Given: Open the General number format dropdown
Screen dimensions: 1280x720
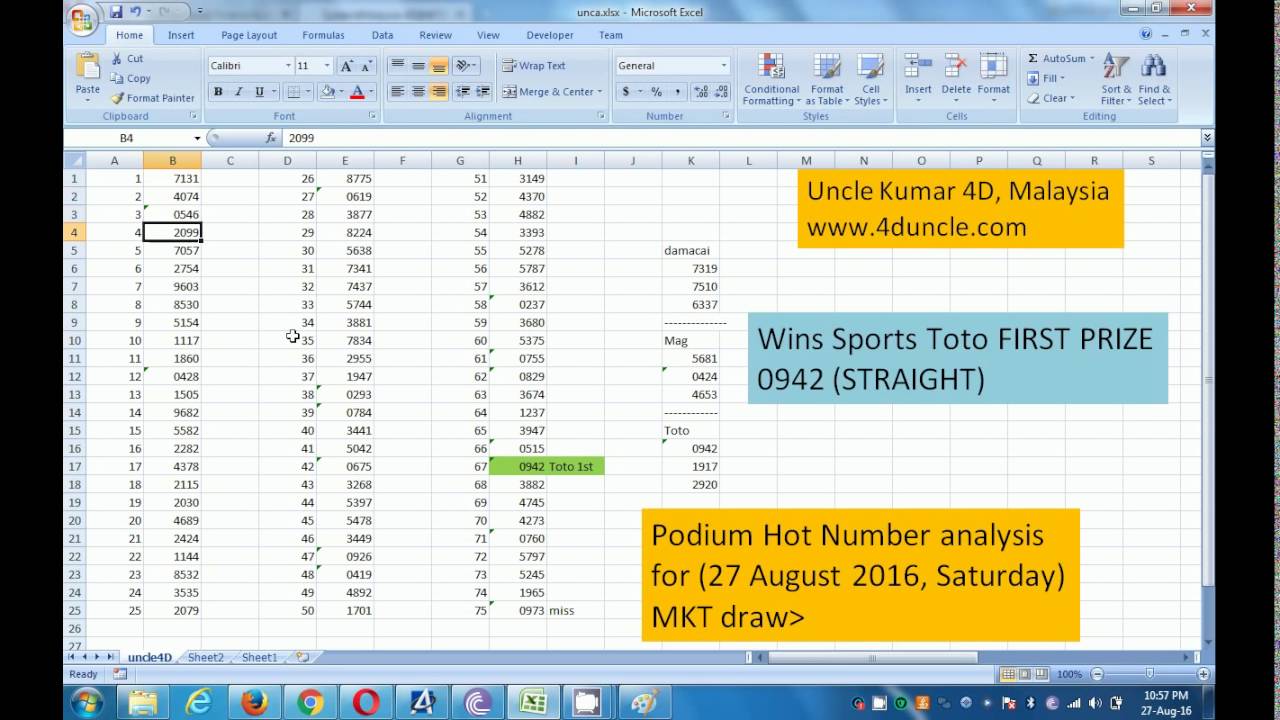Looking at the screenshot, I should 724,66.
